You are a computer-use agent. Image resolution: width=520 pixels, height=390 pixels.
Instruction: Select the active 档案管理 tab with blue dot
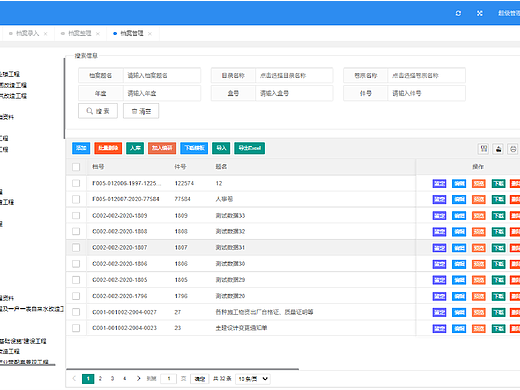click(x=132, y=33)
